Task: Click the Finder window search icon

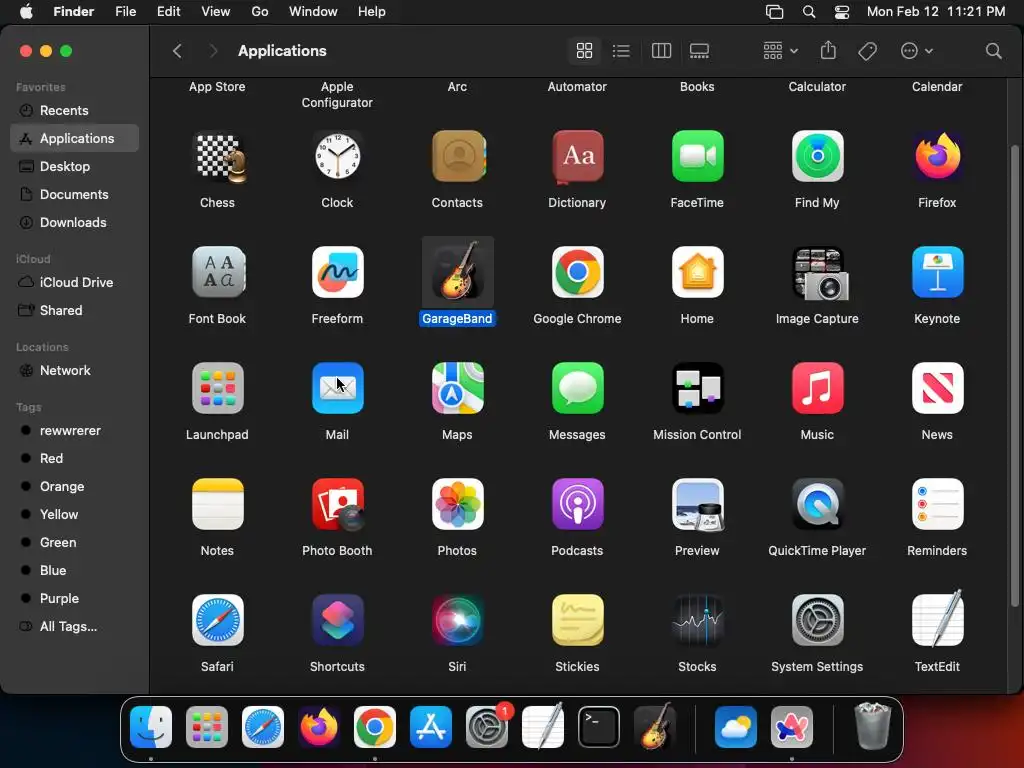Action: 993,50
